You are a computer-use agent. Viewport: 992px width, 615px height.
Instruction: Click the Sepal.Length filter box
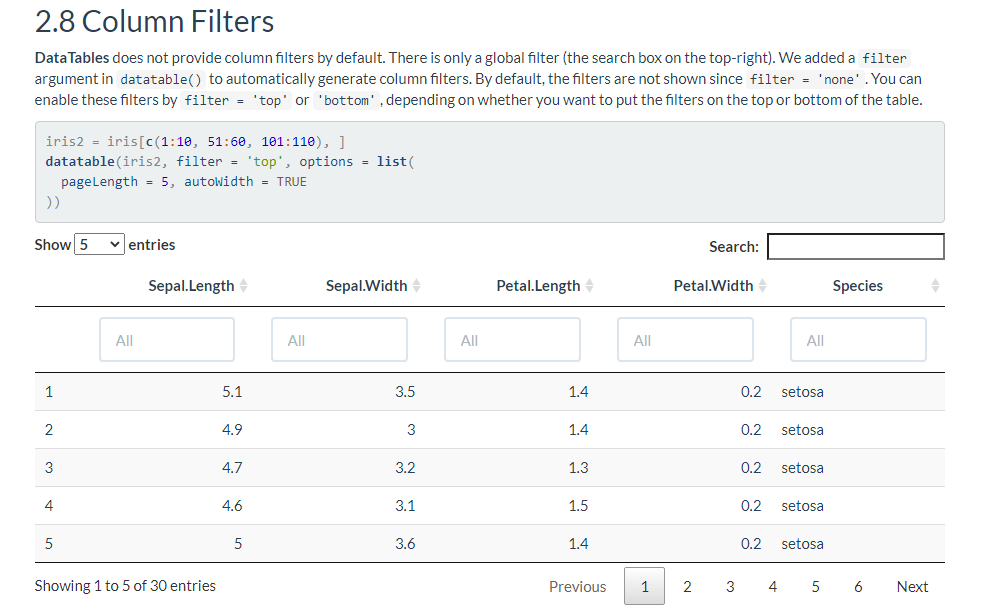[x=167, y=340]
